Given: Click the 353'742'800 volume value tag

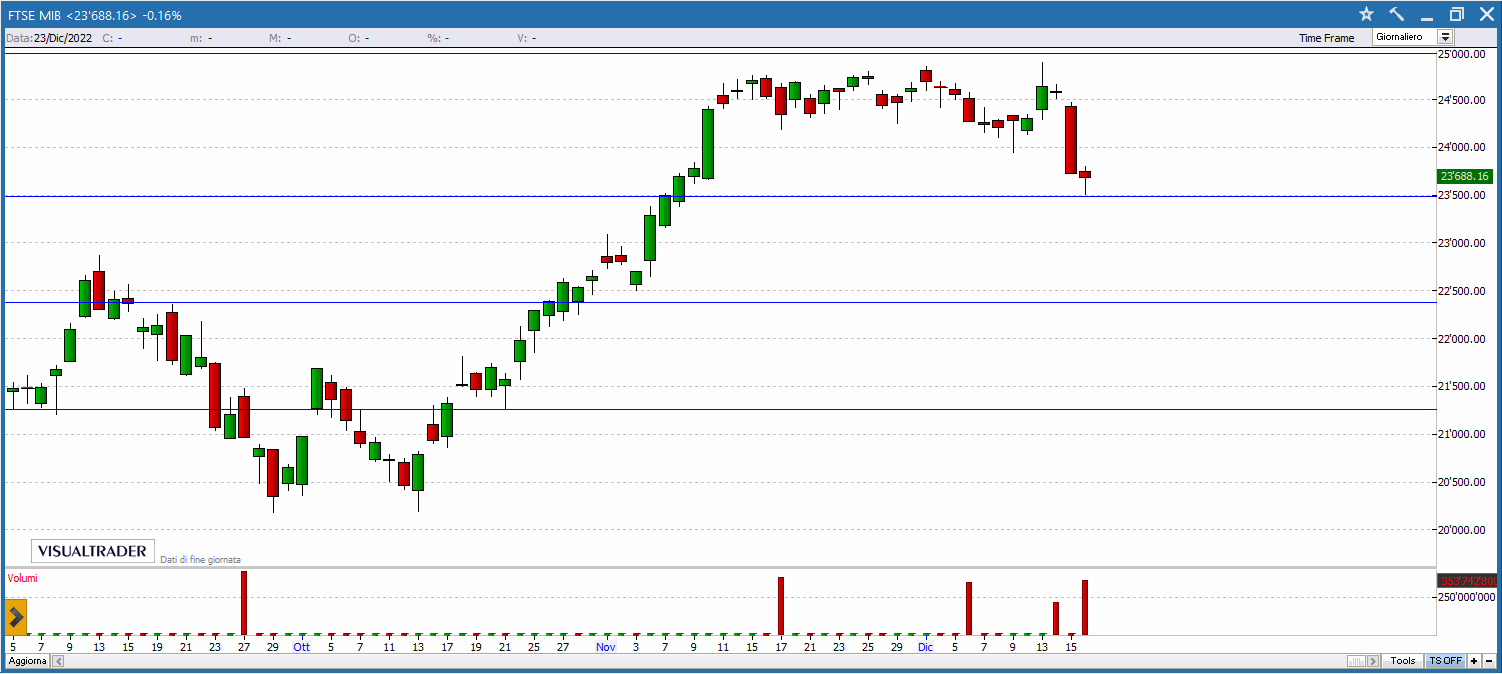Looking at the screenshot, I should point(1467,581).
